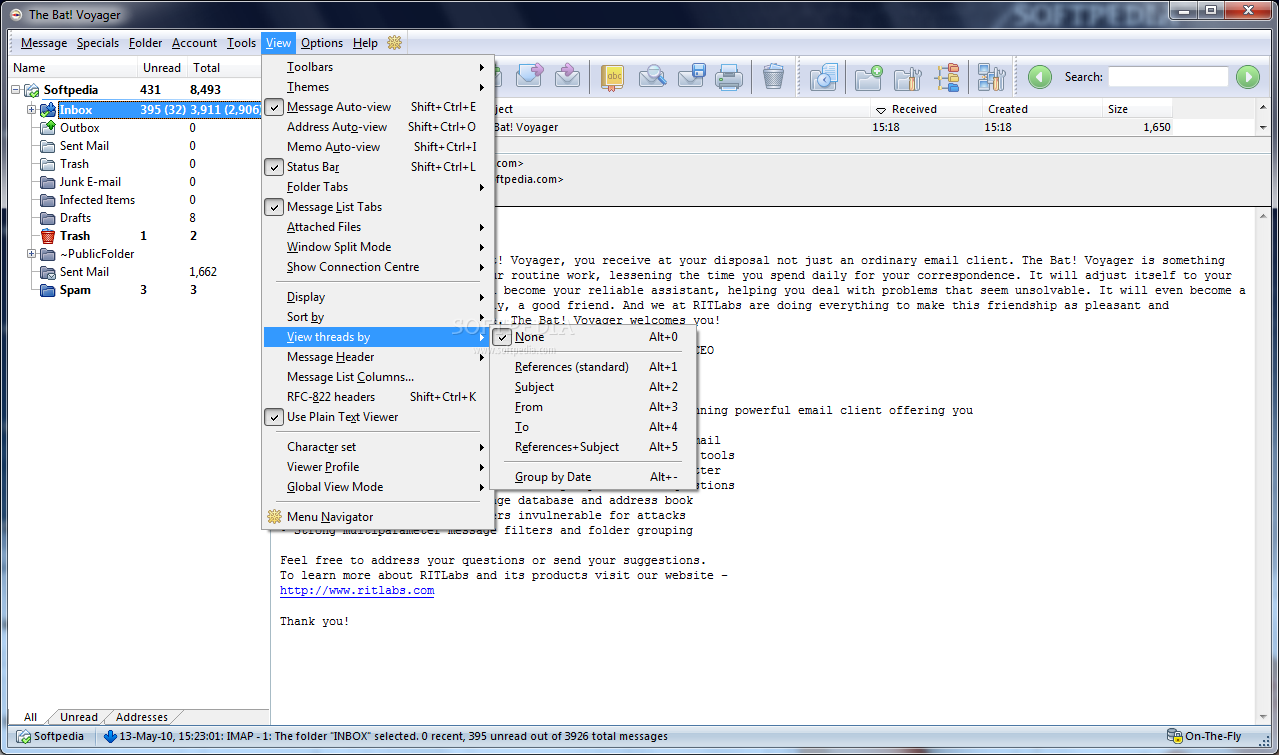Switch to the Unread tab
Screen dimensions: 1279x755
click(x=79, y=717)
